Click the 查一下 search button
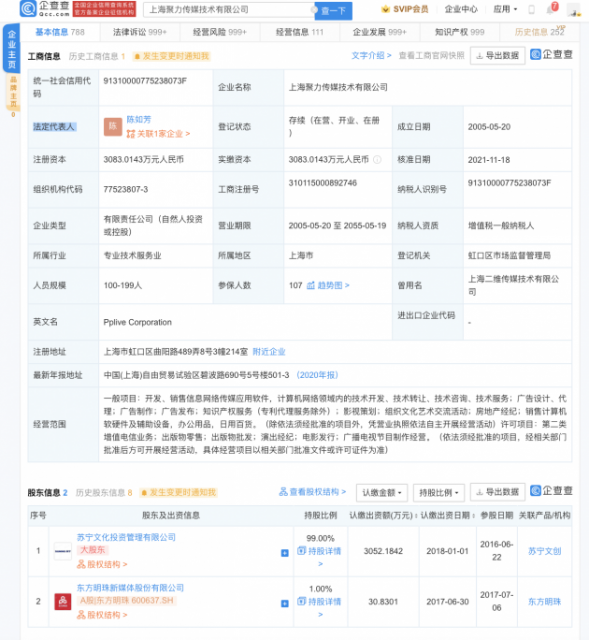Viewport: 589px width, 640px height. coord(333,11)
